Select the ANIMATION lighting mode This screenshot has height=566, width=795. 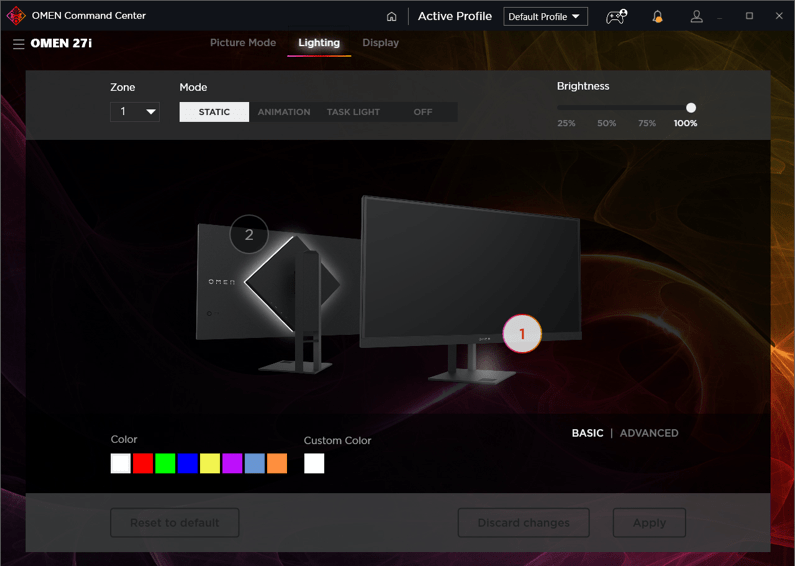(284, 112)
